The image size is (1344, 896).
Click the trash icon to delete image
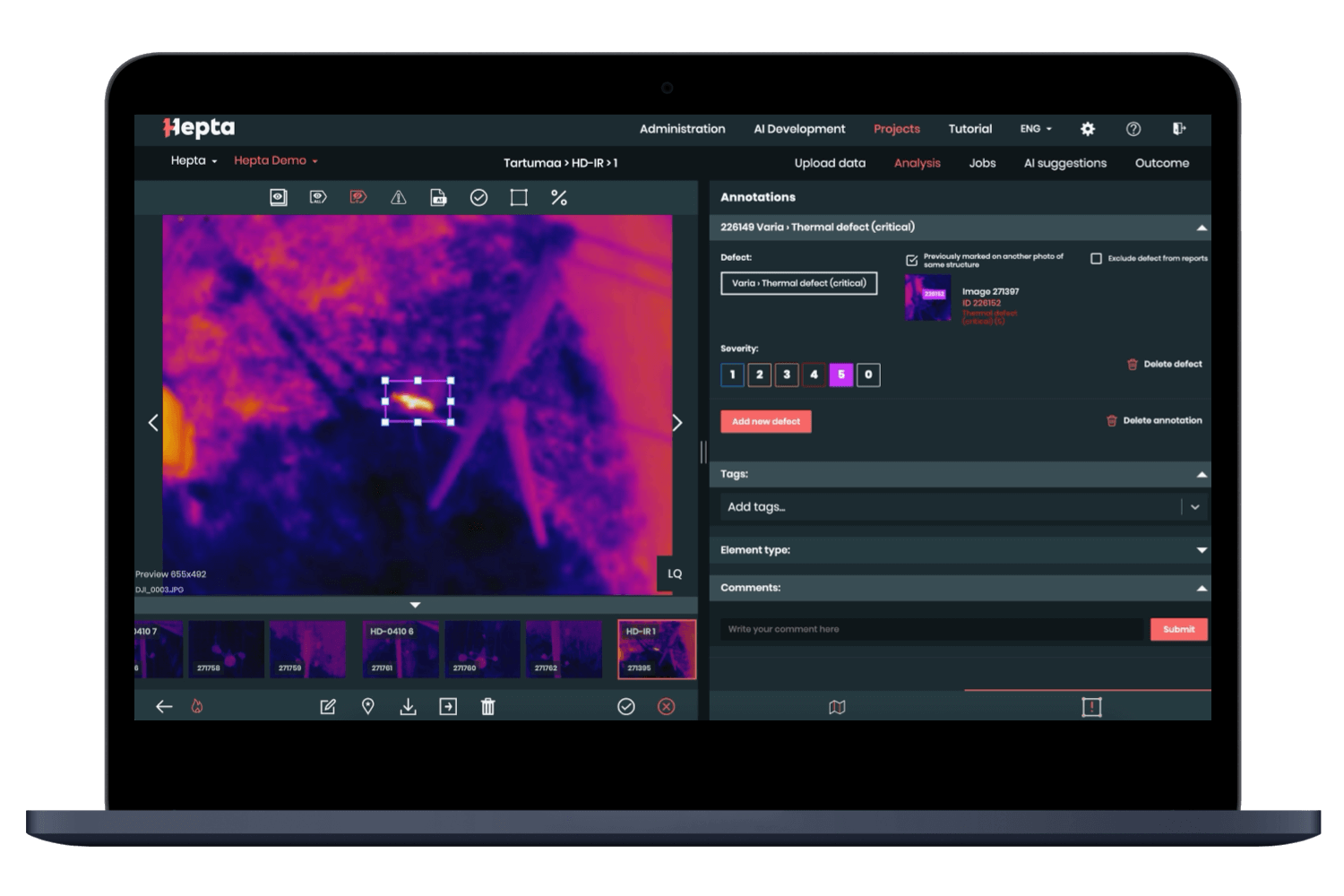click(x=487, y=707)
